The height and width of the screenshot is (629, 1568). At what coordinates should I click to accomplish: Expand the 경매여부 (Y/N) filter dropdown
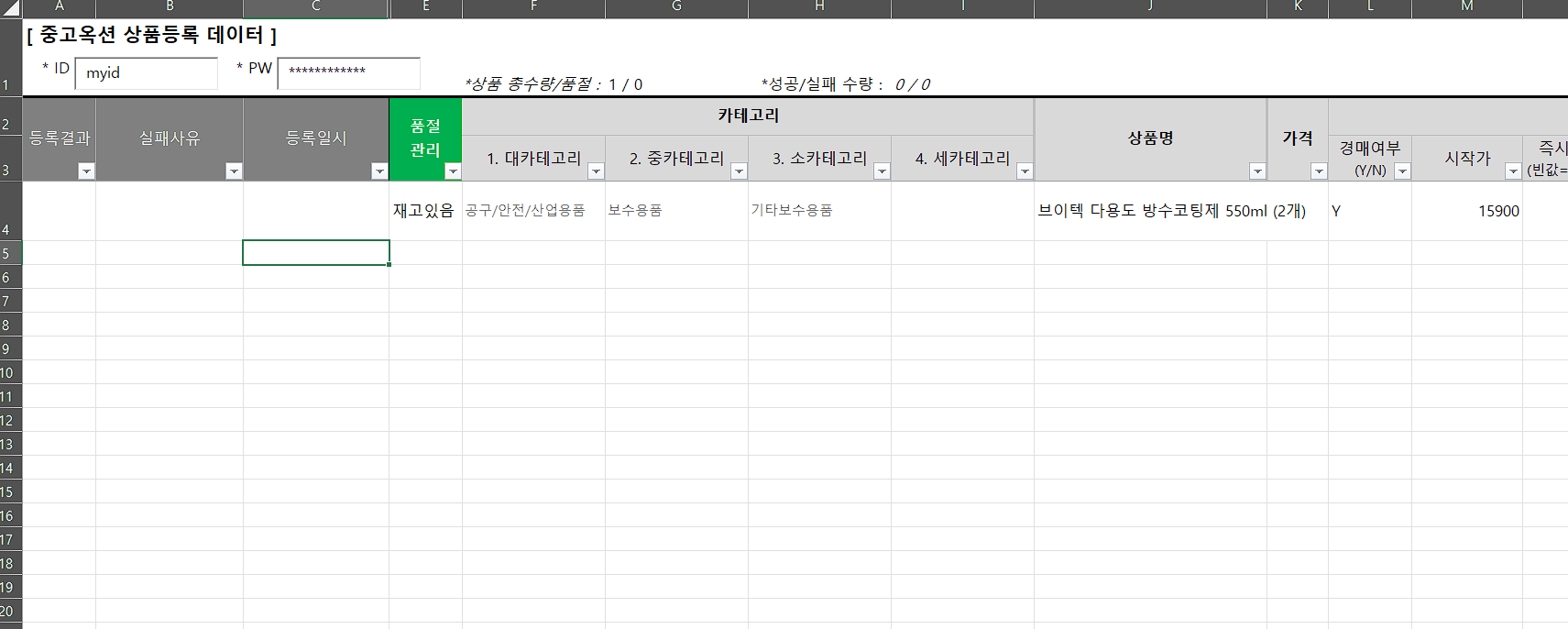(x=1402, y=171)
